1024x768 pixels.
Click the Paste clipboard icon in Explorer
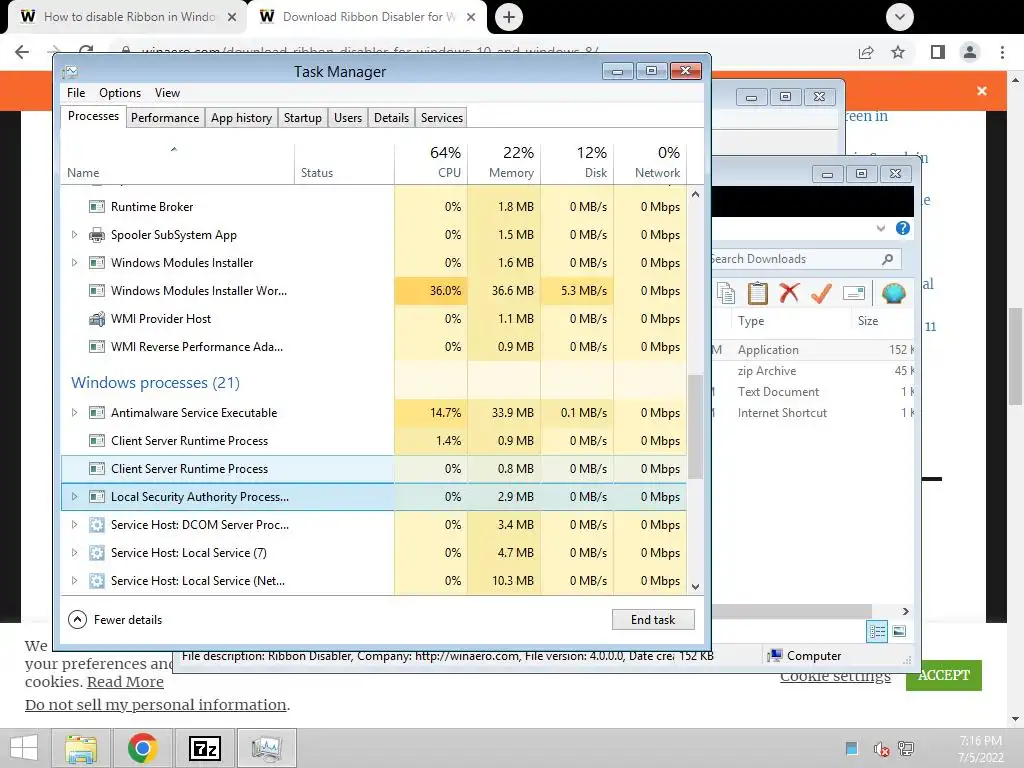[x=758, y=293]
